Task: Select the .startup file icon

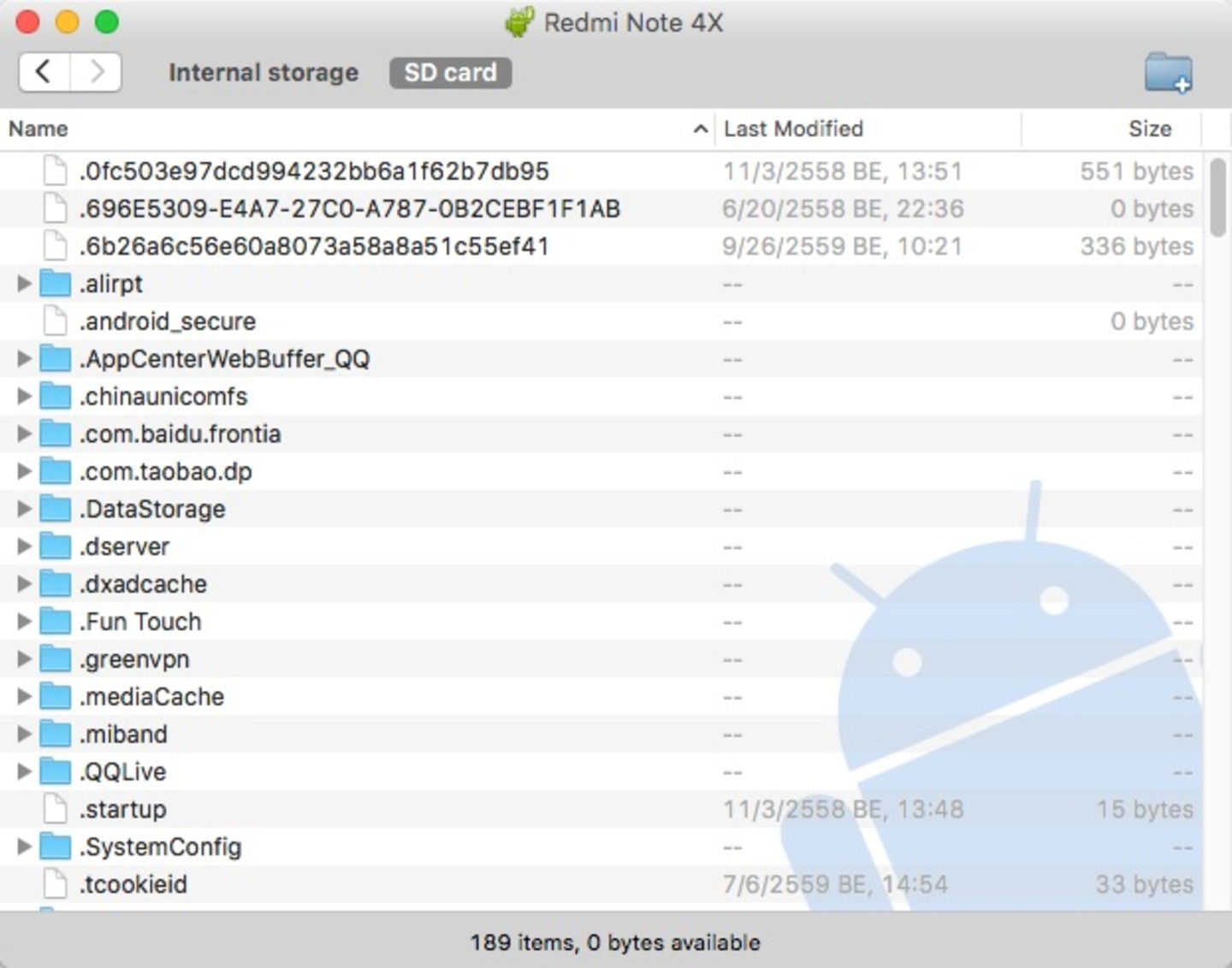Action: [x=56, y=809]
